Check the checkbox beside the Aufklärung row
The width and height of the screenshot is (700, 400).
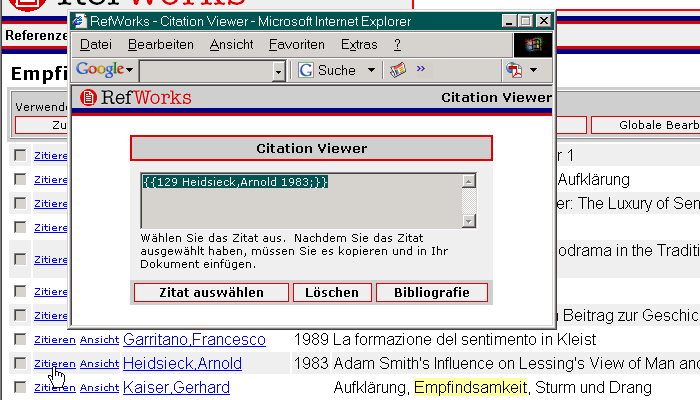(x=20, y=179)
